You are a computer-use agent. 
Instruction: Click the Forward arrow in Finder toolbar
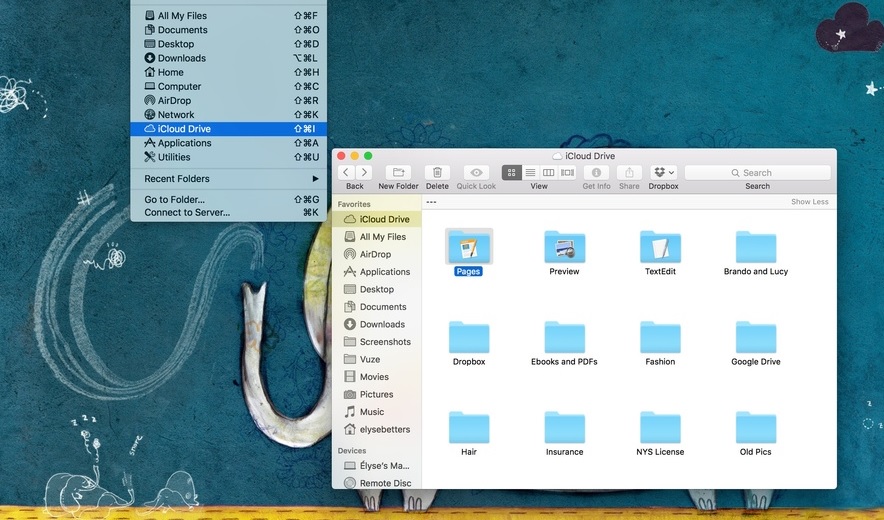point(364,173)
